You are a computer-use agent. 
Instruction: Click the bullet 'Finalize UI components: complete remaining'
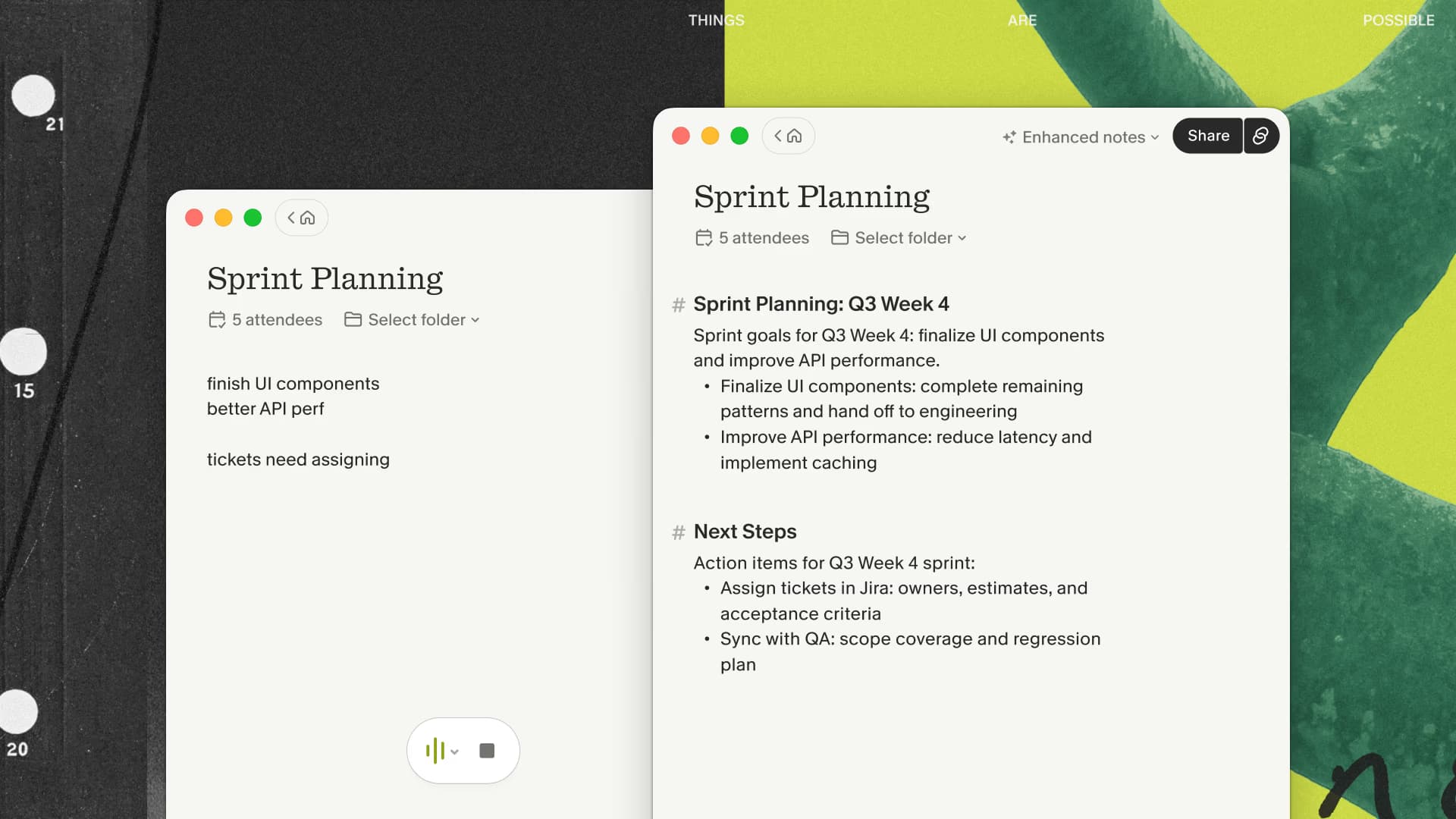point(902,399)
